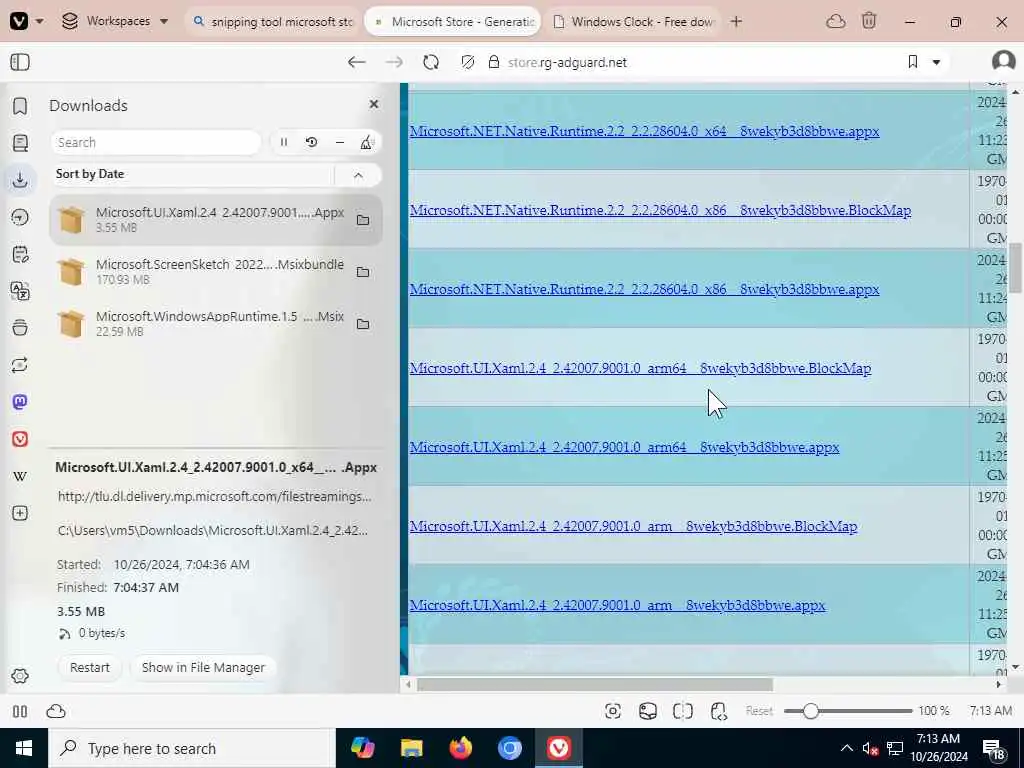Viewport: 1024px width, 768px height.
Task: Open the sessions arrows panel icon
Action: pyautogui.click(x=20, y=365)
